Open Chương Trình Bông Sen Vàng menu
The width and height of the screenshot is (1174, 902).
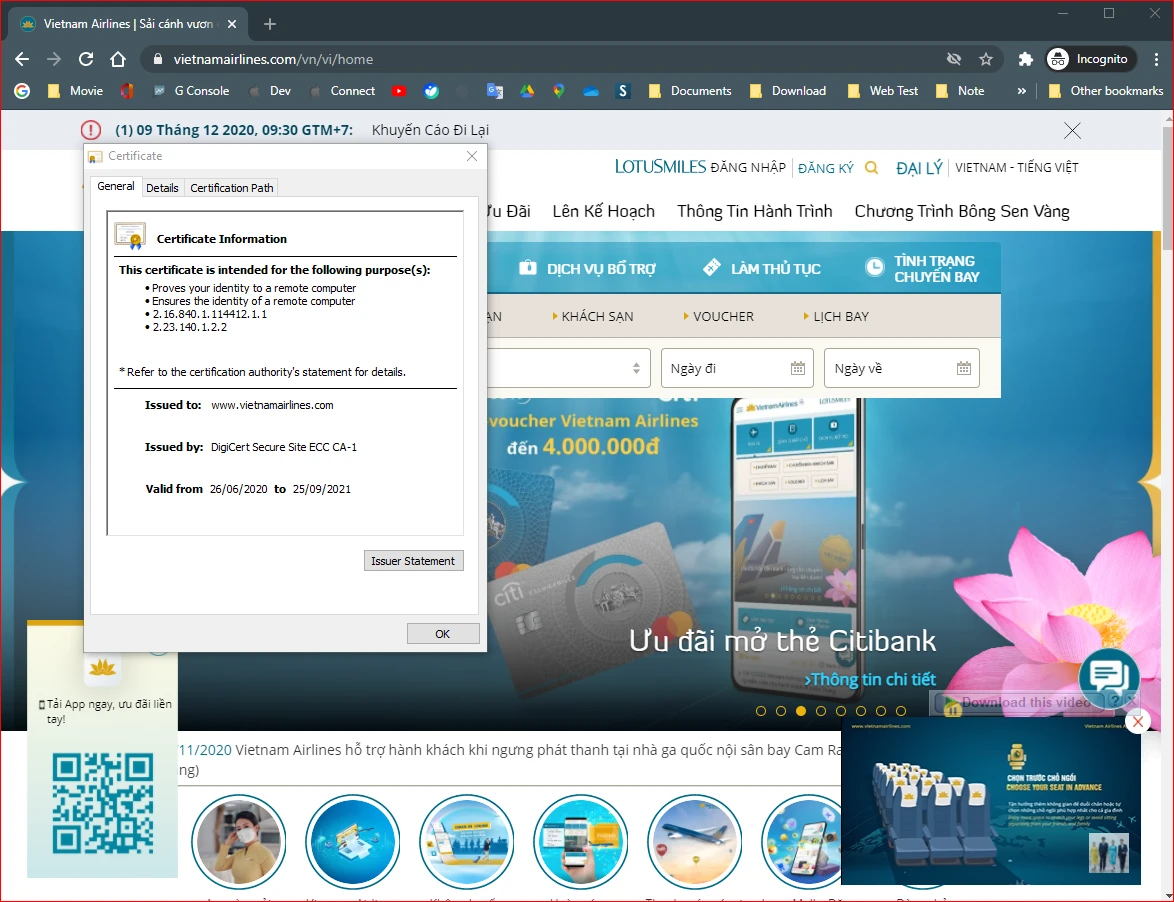click(962, 212)
